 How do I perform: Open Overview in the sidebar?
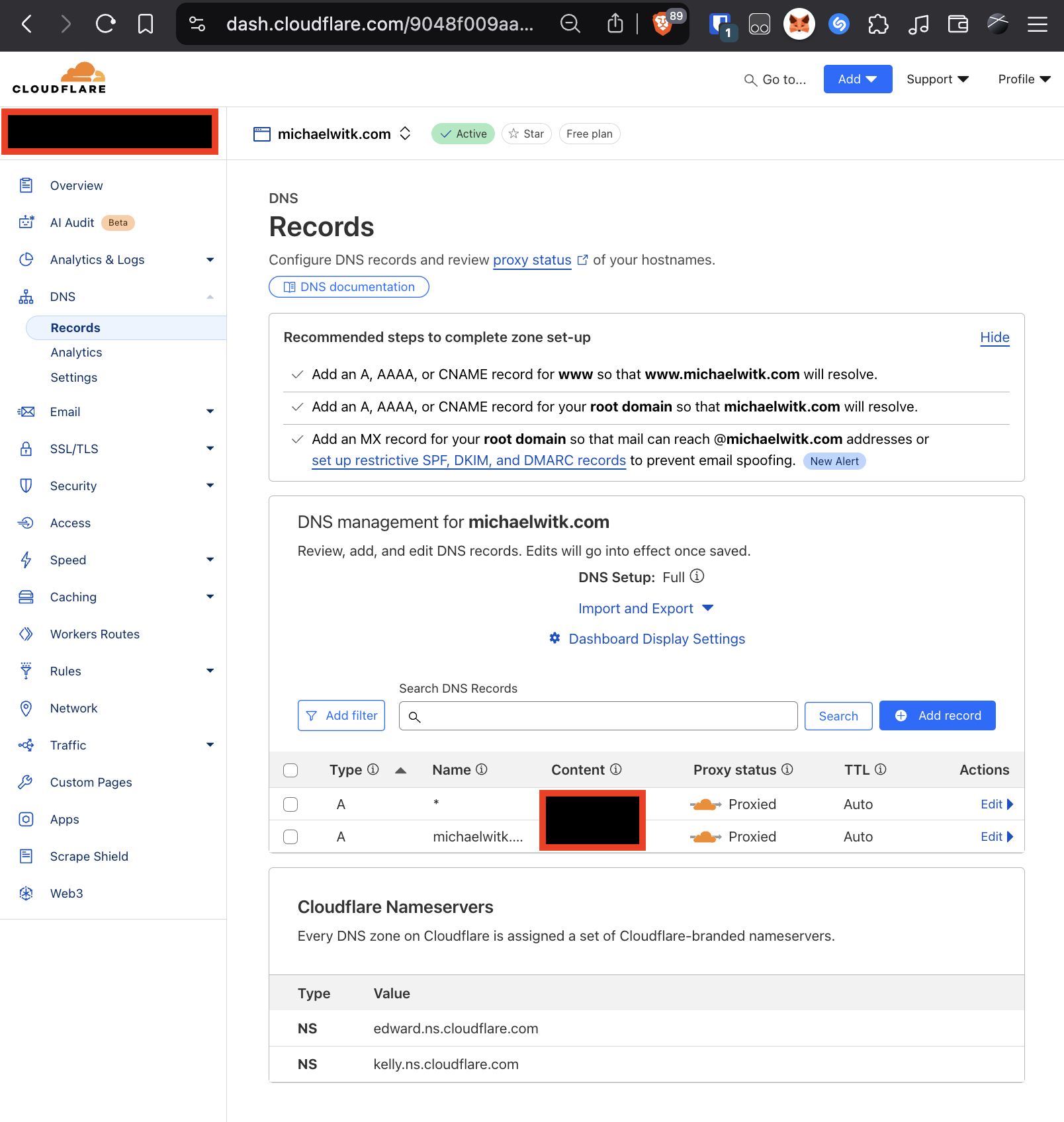coord(76,186)
